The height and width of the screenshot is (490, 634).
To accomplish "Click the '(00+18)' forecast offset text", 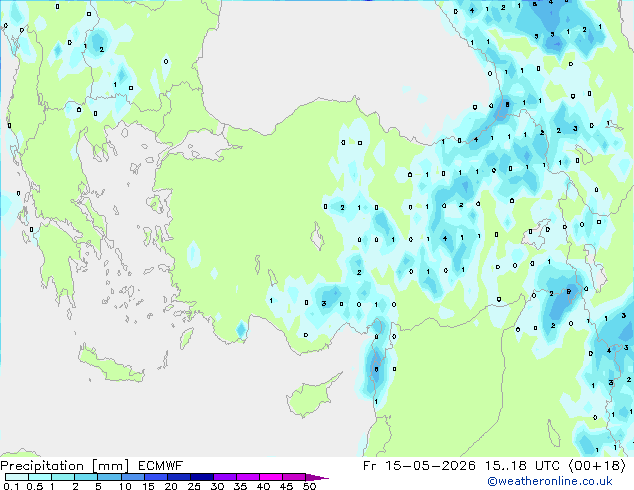I will click(x=597, y=466).
